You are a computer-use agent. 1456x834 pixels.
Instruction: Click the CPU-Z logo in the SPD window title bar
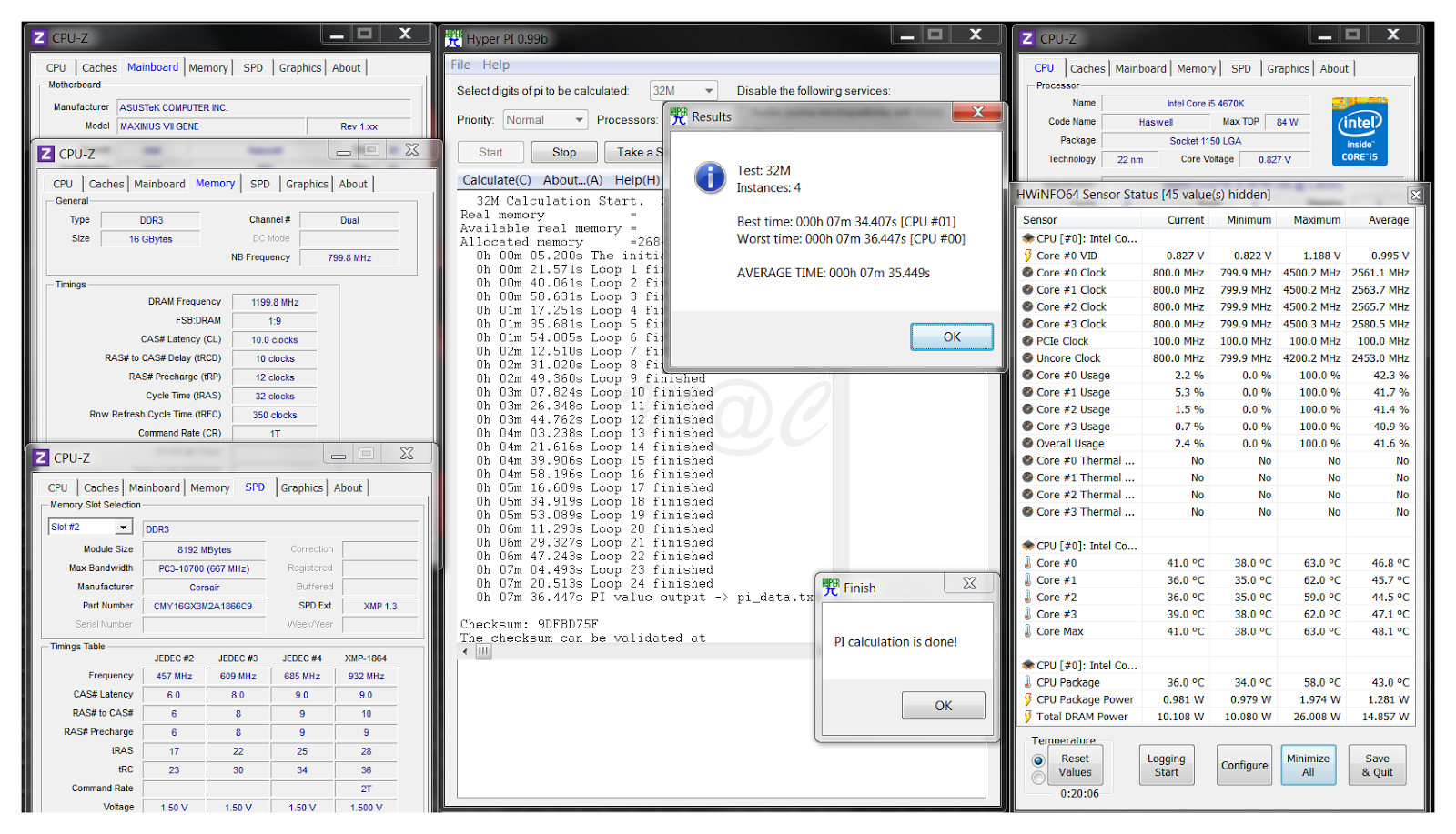click(x=41, y=457)
